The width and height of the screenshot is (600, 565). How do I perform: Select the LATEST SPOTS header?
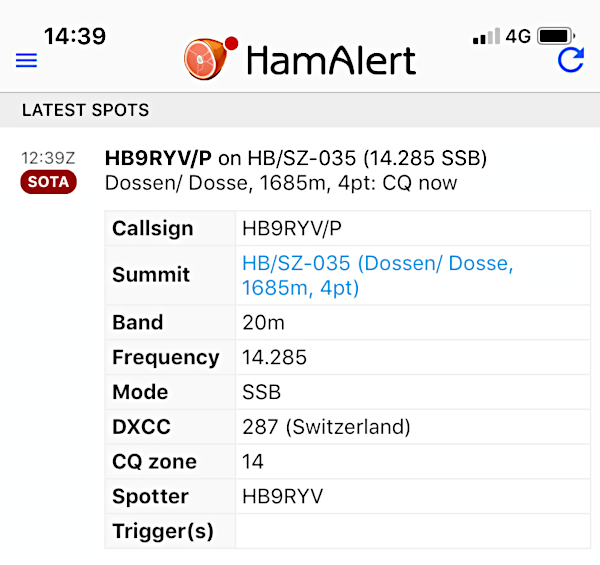coord(85,110)
